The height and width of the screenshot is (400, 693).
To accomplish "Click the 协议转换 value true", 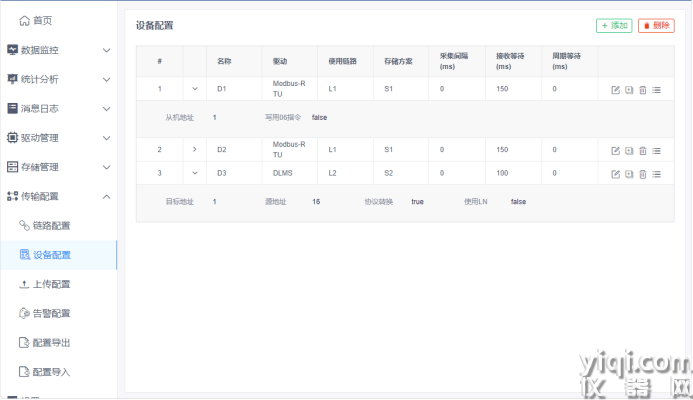I will pos(417,202).
